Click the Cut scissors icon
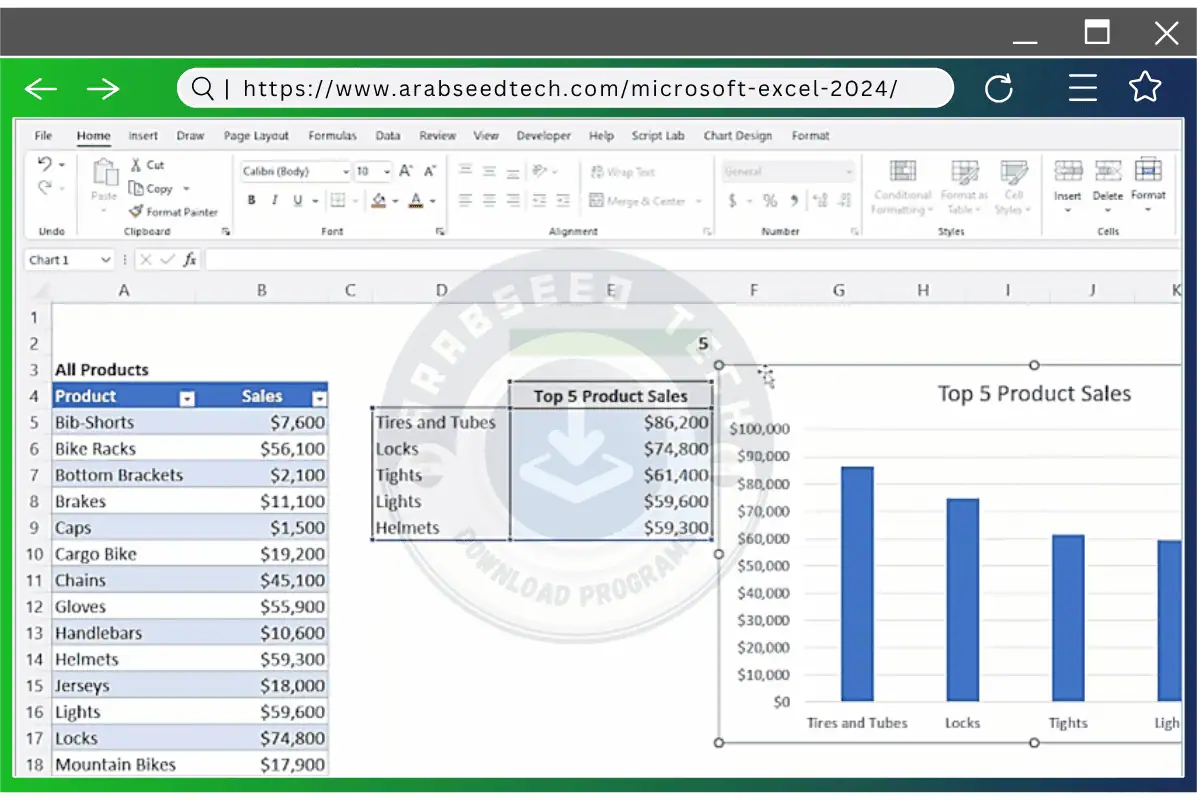Image resolution: width=1200 pixels, height=800 pixels. 137,165
